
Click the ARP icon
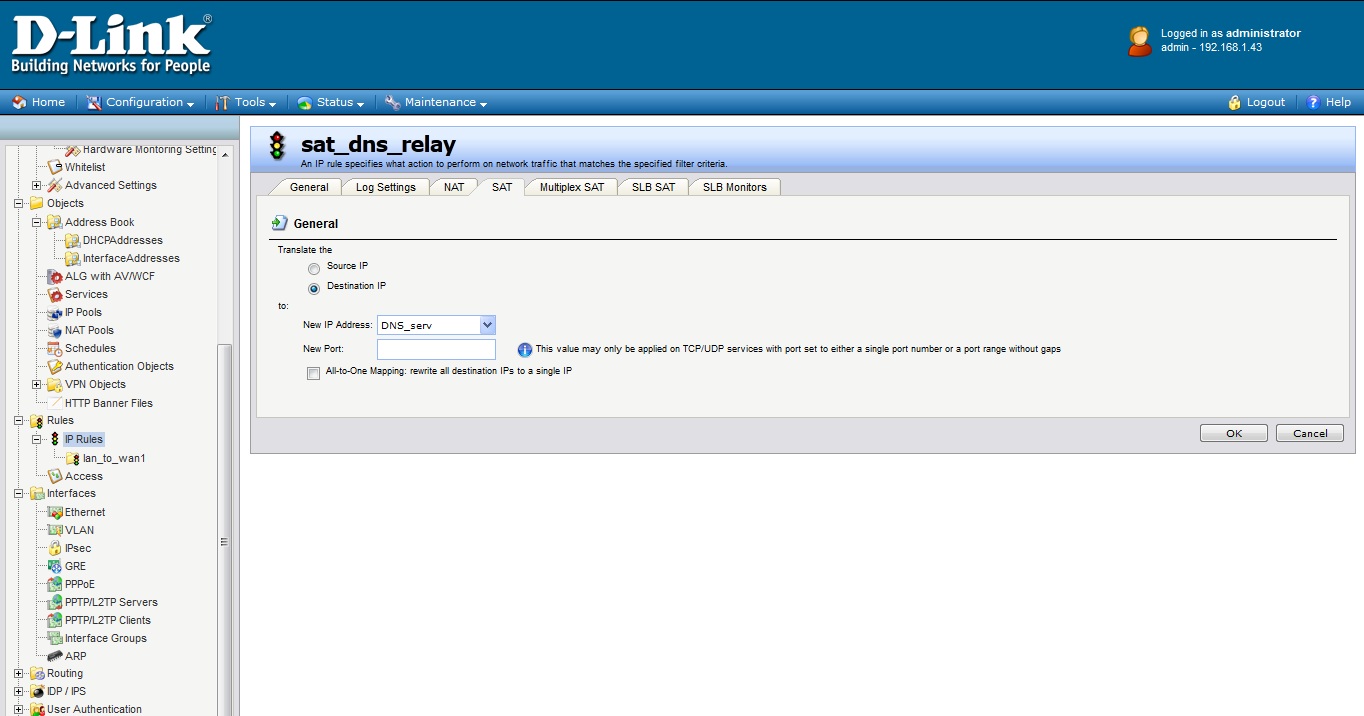(55, 656)
